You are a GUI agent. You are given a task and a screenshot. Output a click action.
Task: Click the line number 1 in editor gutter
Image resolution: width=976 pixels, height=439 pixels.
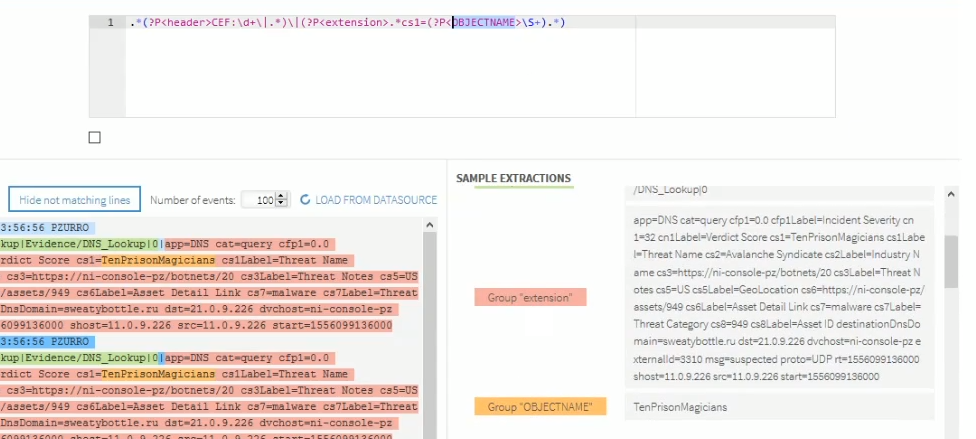(x=111, y=22)
